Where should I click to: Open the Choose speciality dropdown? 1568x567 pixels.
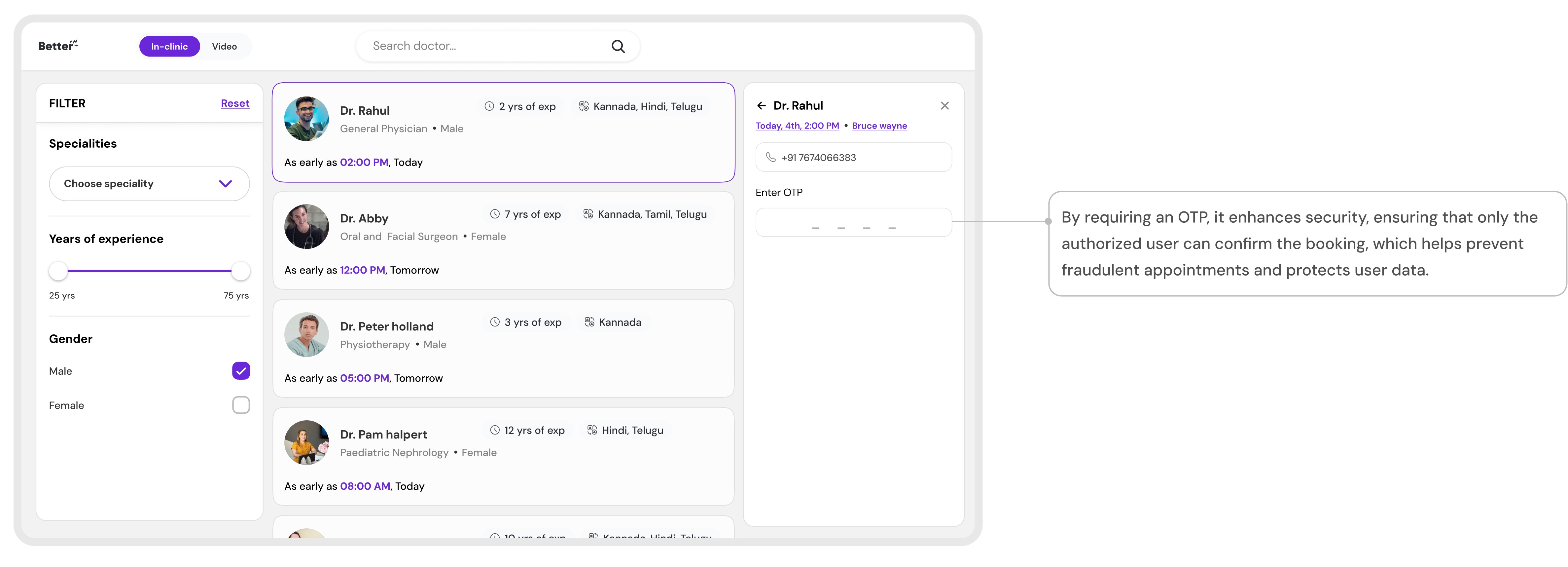pos(149,184)
